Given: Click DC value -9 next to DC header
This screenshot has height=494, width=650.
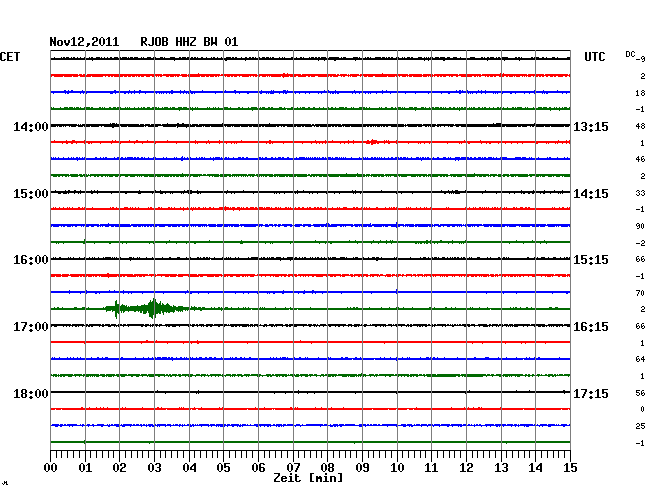Looking at the screenshot, I should (640, 59).
